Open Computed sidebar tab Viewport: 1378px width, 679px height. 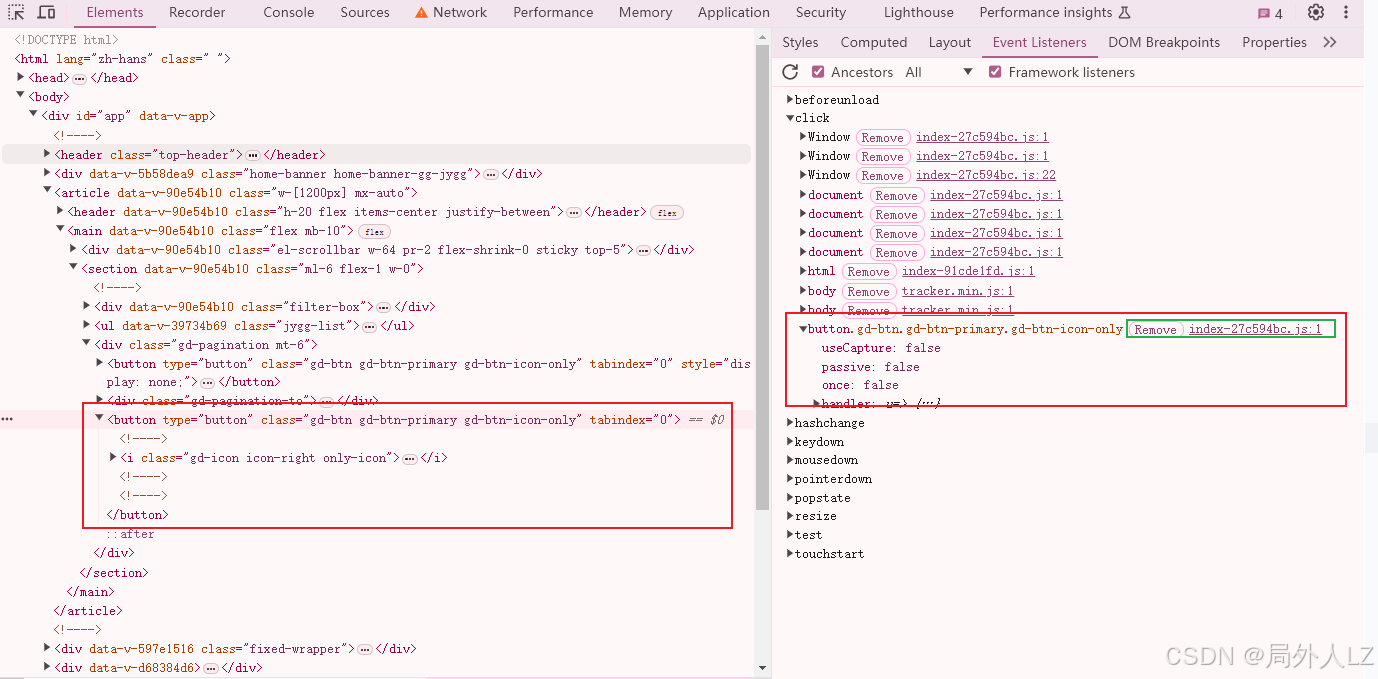coord(874,42)
